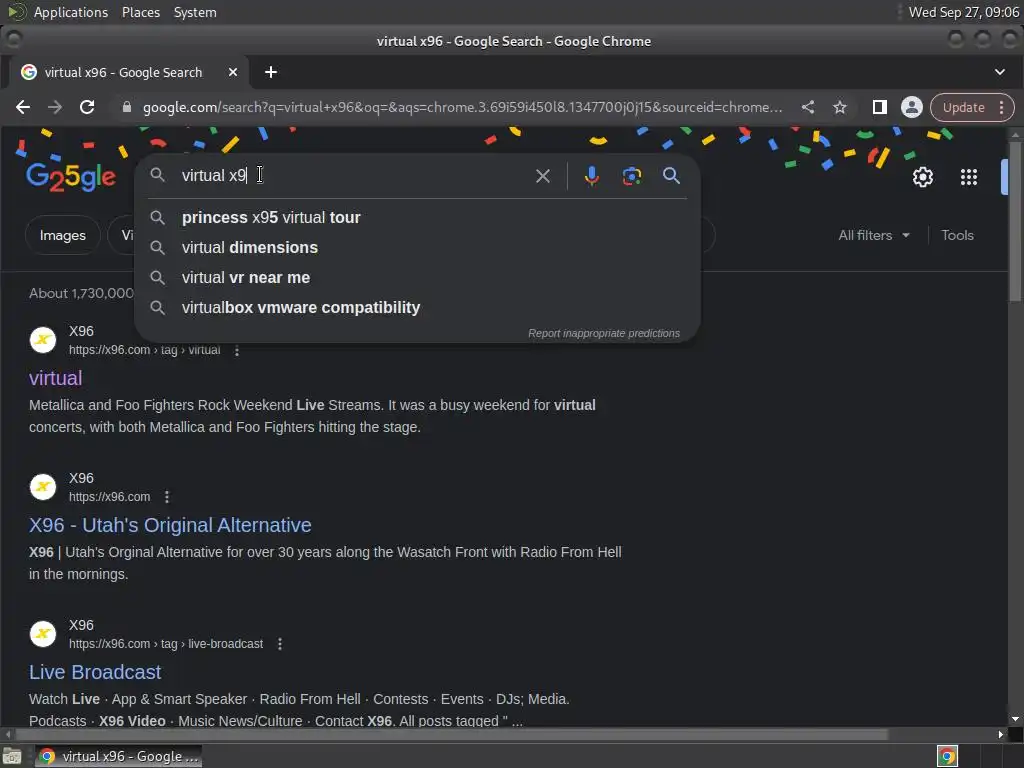
Task: Open the Google apps grid
Action: (968, 177)
